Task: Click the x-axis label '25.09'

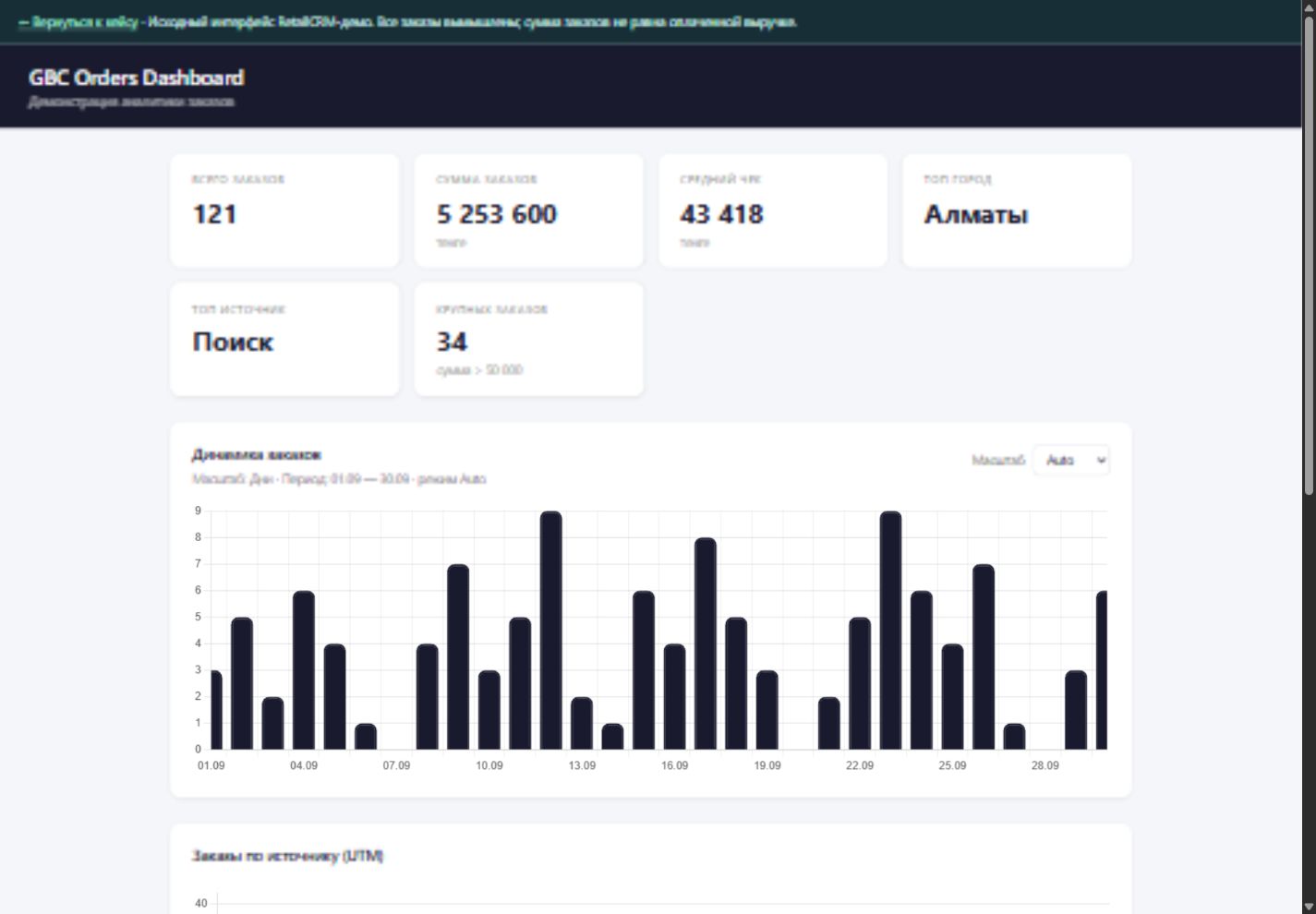Action: click(952, 765)
